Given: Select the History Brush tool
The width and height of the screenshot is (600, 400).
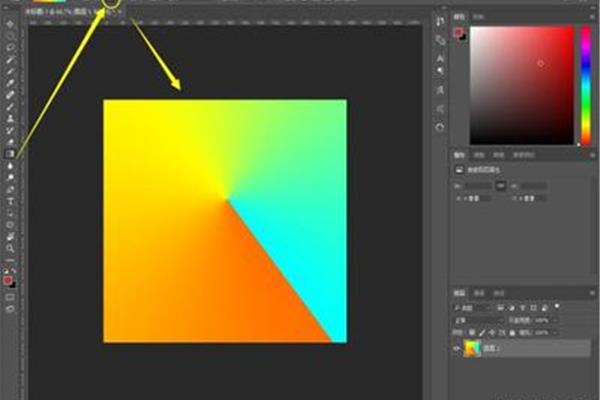Looking at the screenshot, I should (10, 131).
